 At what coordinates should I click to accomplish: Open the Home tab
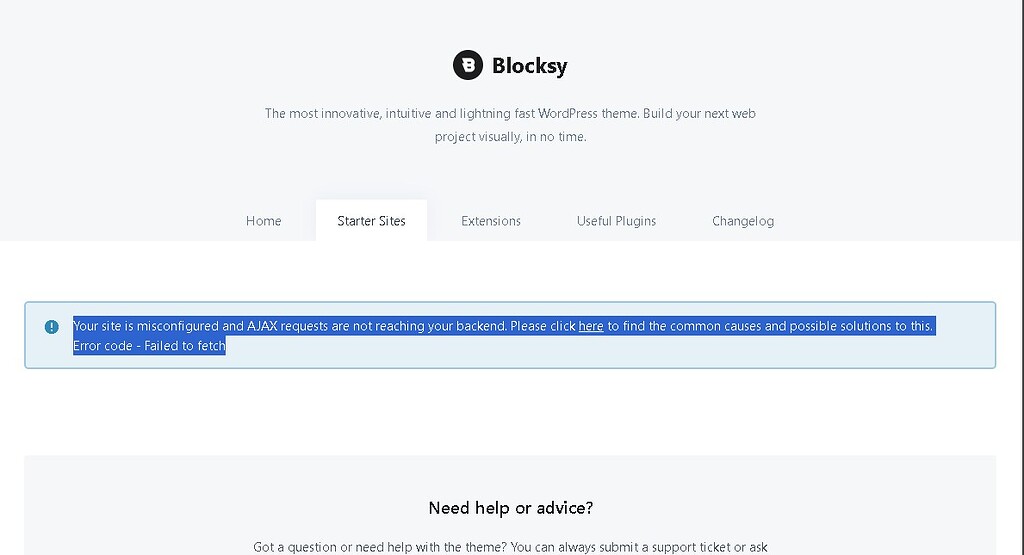click(263, 221)
